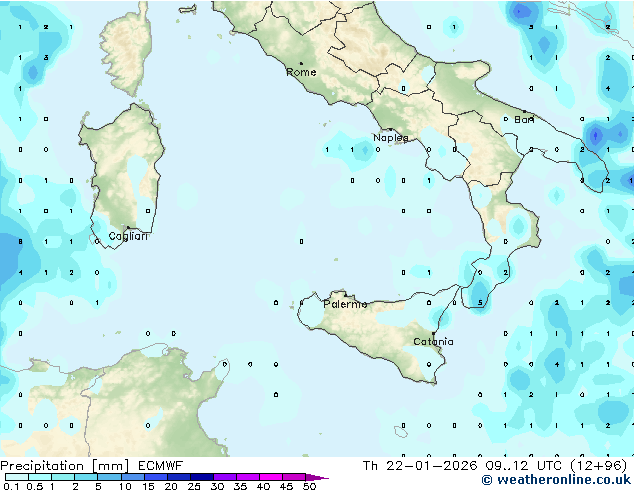Image resolution: width=634 pixels, height=490 pixels.
Task: Click the Cagliari city label
Action: tap(128, 236)
